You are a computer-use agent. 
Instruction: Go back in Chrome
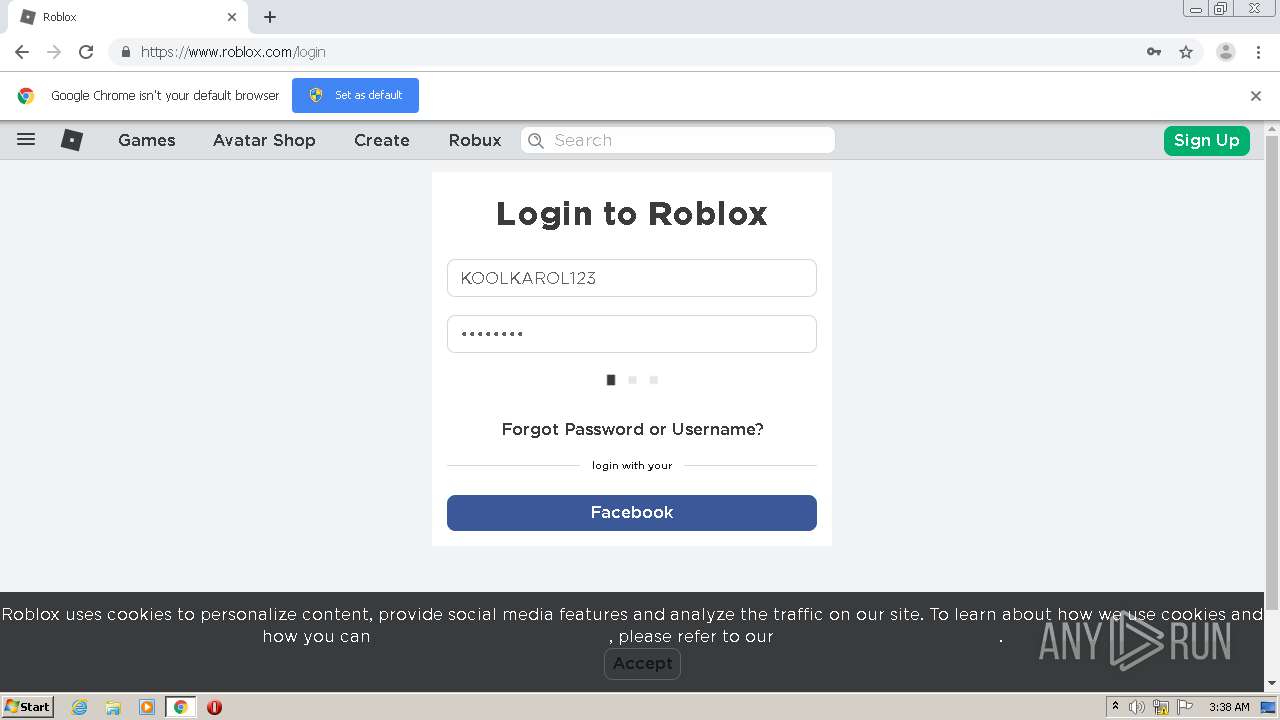click(22, 52)
